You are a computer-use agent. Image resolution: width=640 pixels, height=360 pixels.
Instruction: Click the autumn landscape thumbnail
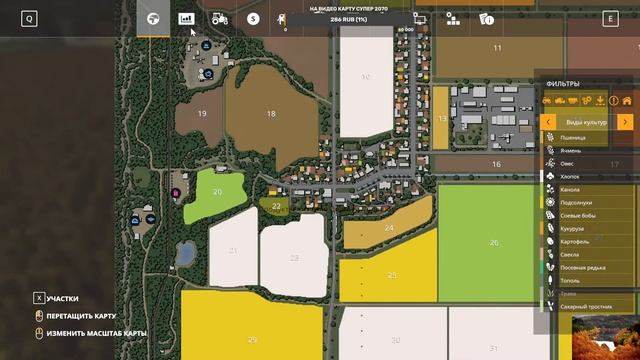[x=606, y=337]
